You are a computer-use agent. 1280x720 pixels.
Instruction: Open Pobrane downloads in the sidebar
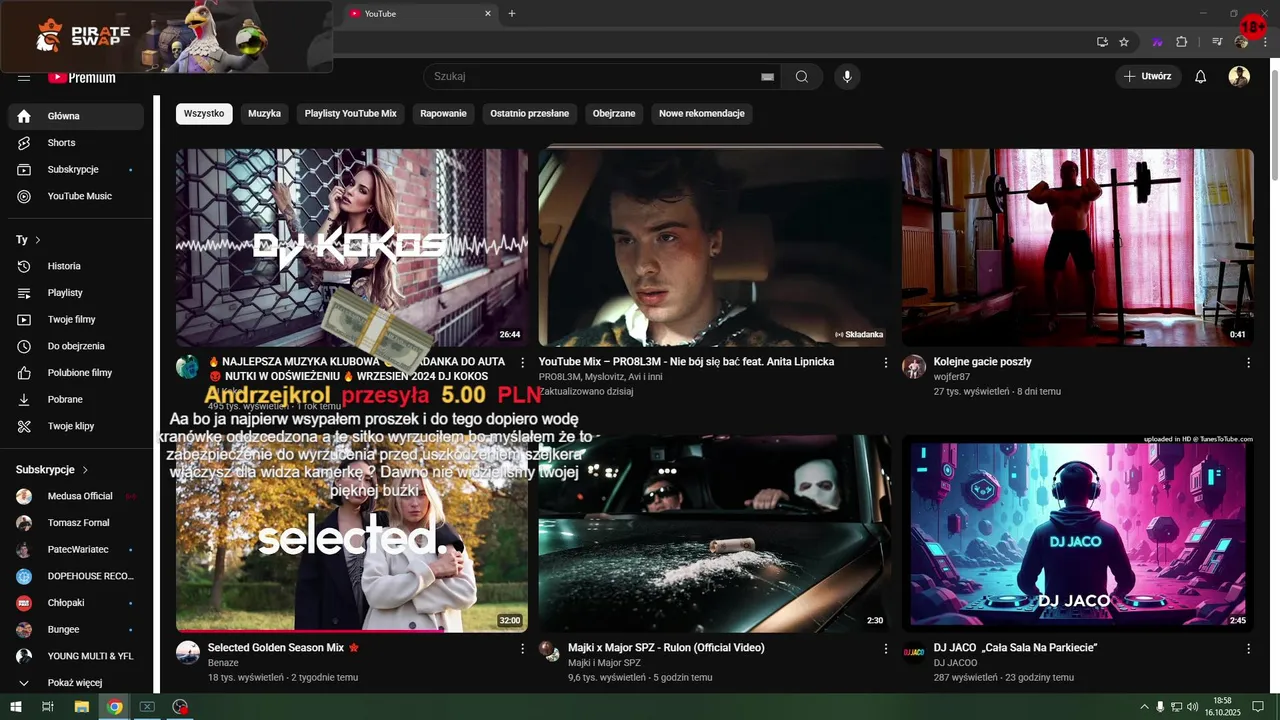click(x=76, y=399)
